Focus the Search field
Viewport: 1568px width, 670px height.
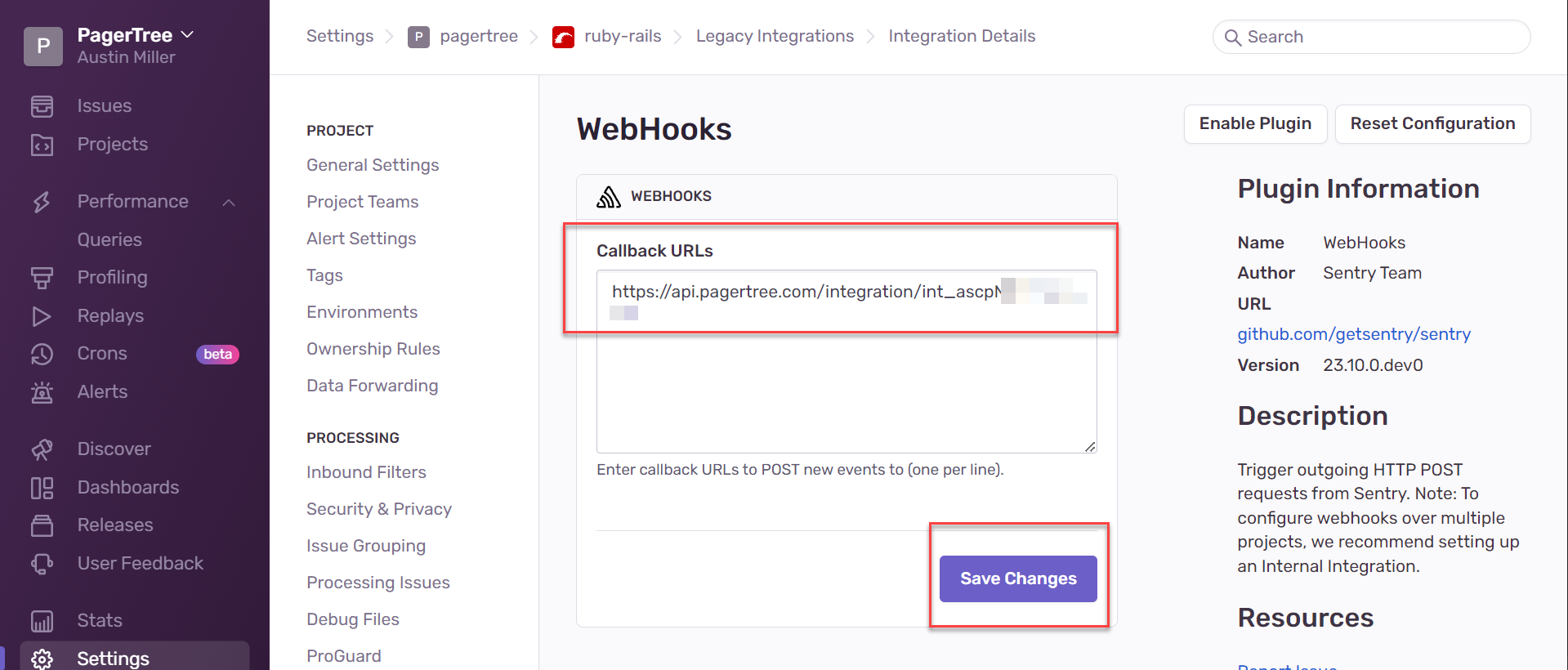(x=1371, y=37)
